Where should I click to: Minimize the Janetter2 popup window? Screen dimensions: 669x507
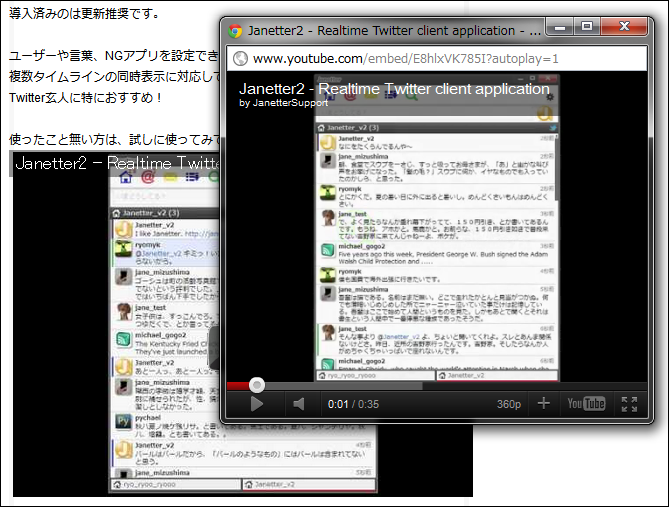coord(560,27)
